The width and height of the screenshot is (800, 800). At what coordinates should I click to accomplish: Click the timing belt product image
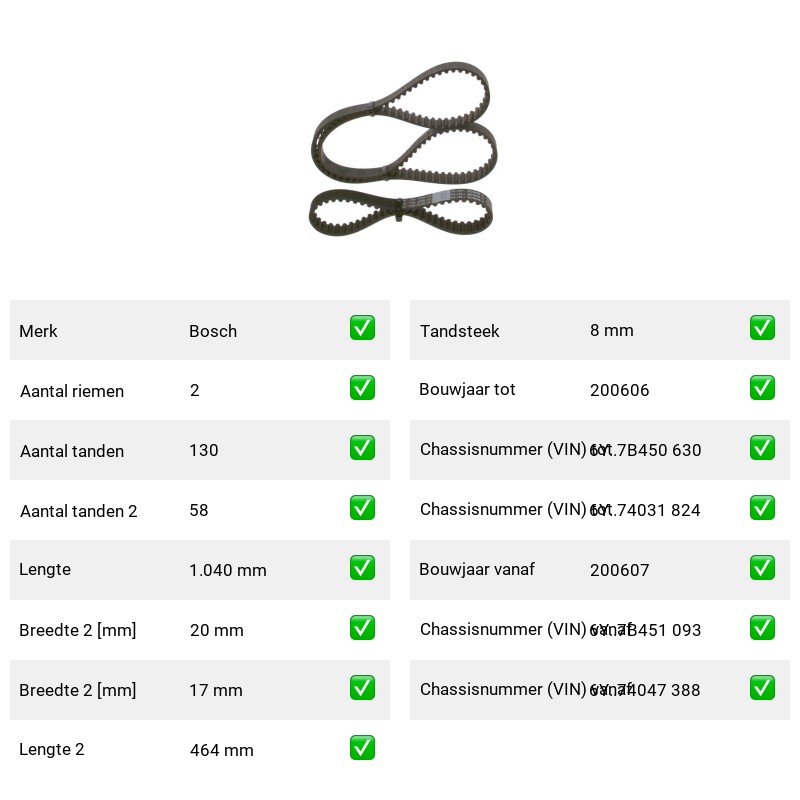403,149
